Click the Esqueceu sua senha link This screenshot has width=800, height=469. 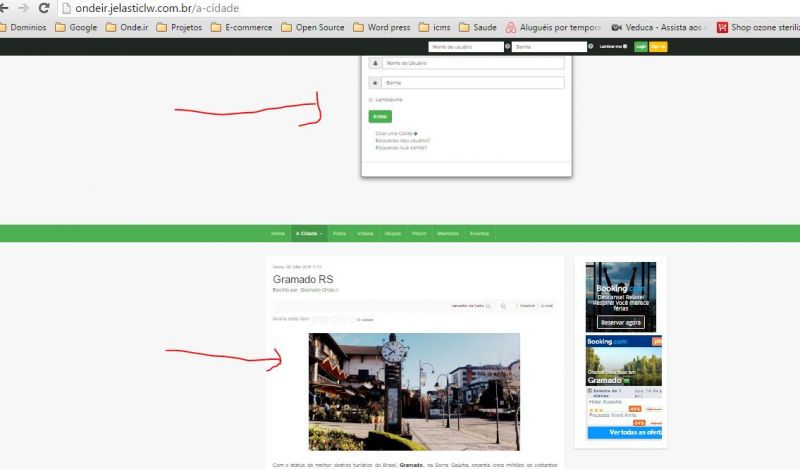(401, 147)
